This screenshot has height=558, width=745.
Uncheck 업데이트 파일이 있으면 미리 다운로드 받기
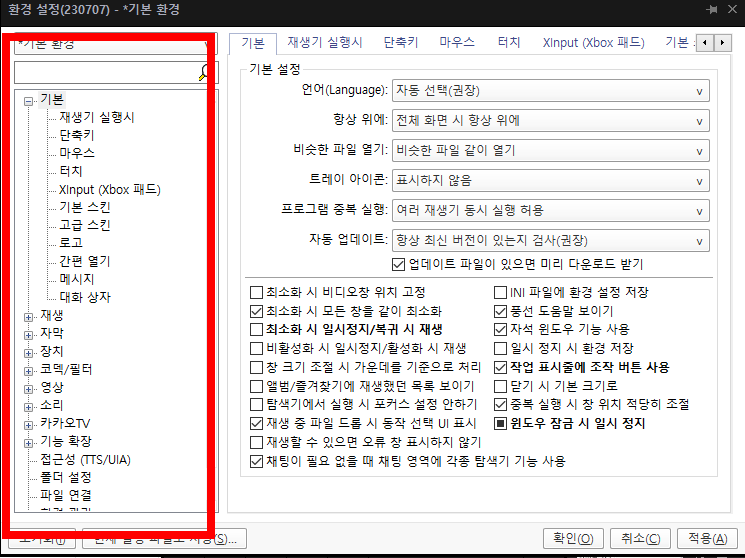coord(398,264)
